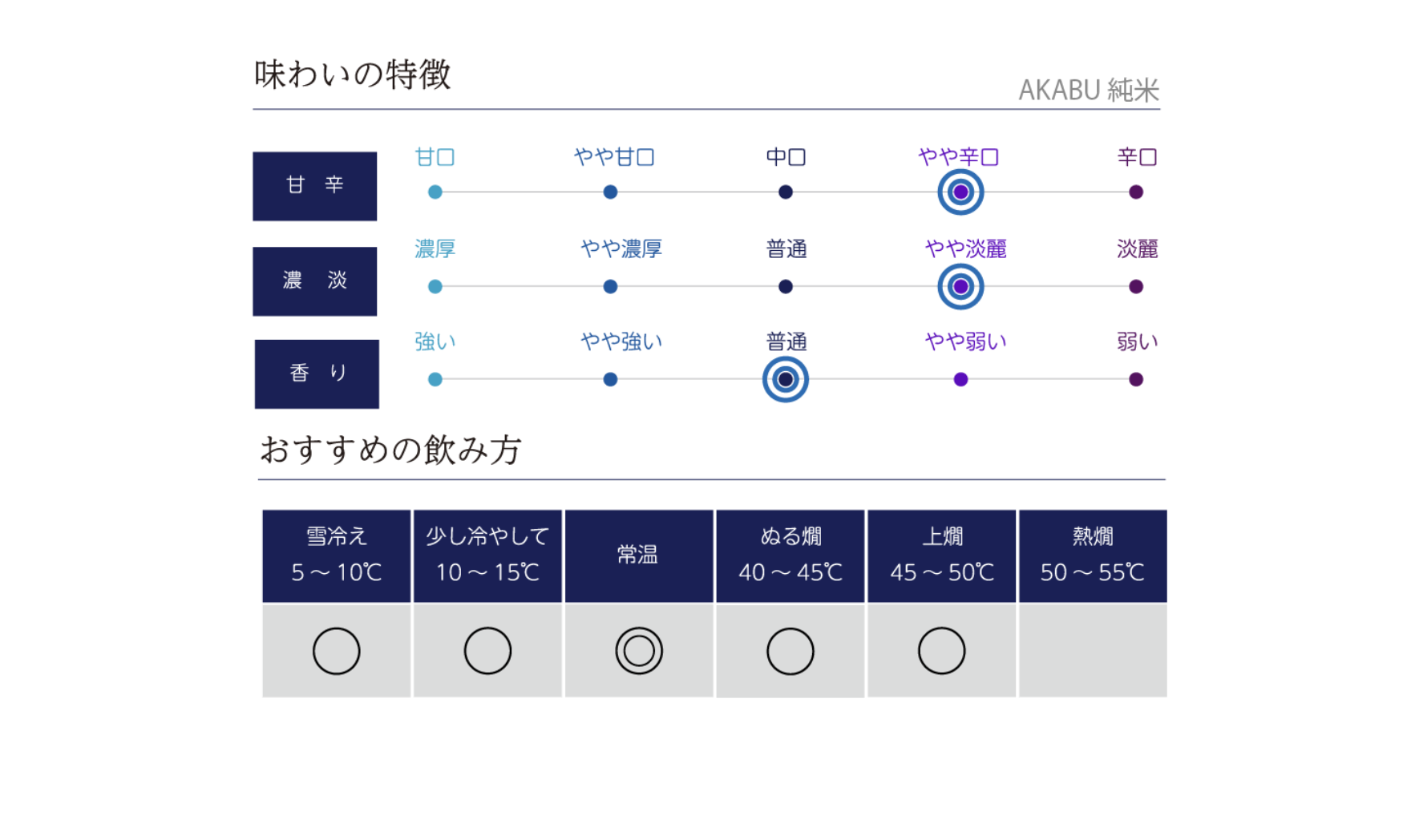Click the 中口 dot on sweetness scale
This screenshot has width=1403, height=840.
coord(786,192)
